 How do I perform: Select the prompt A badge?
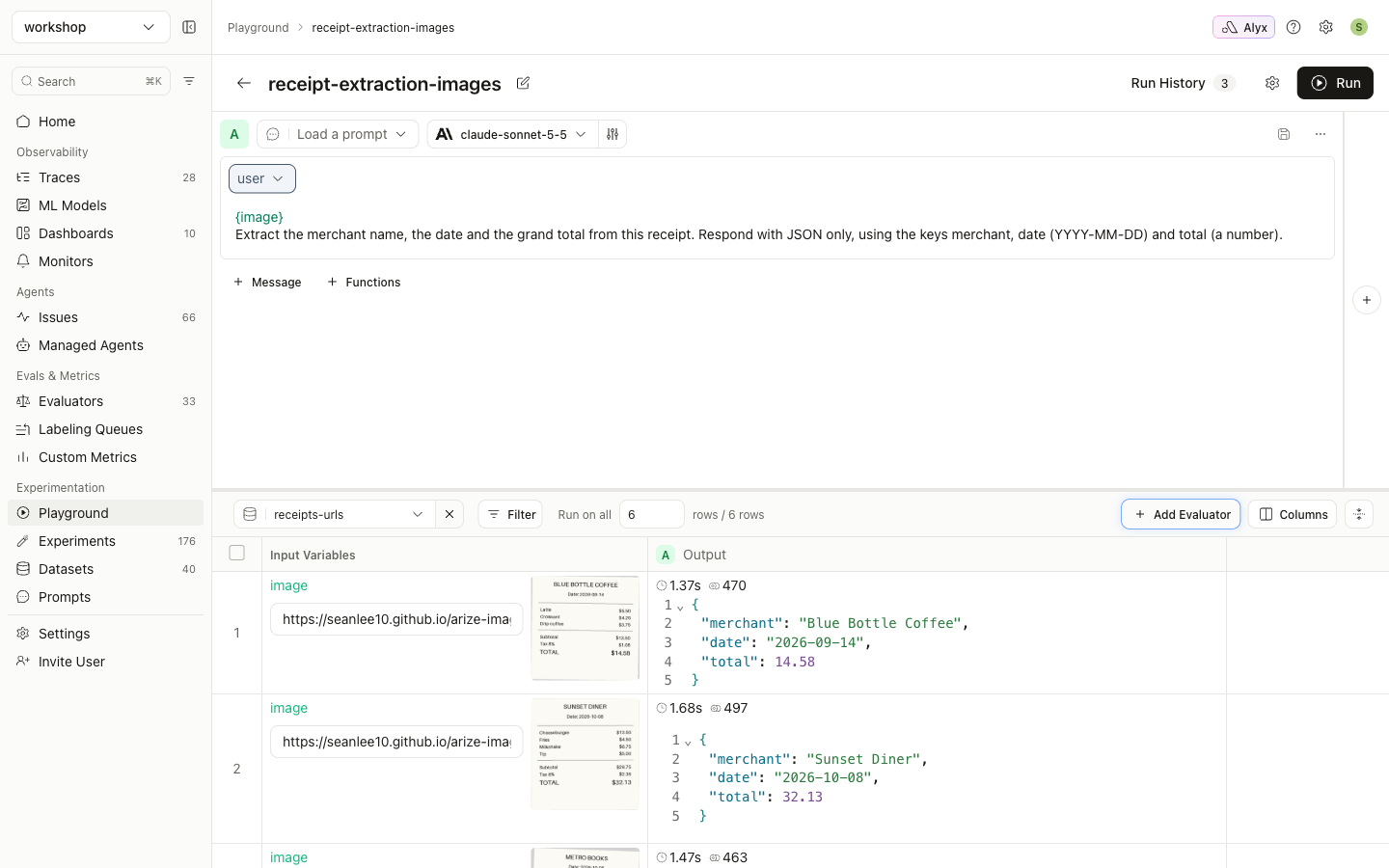[x=234, y=134]
